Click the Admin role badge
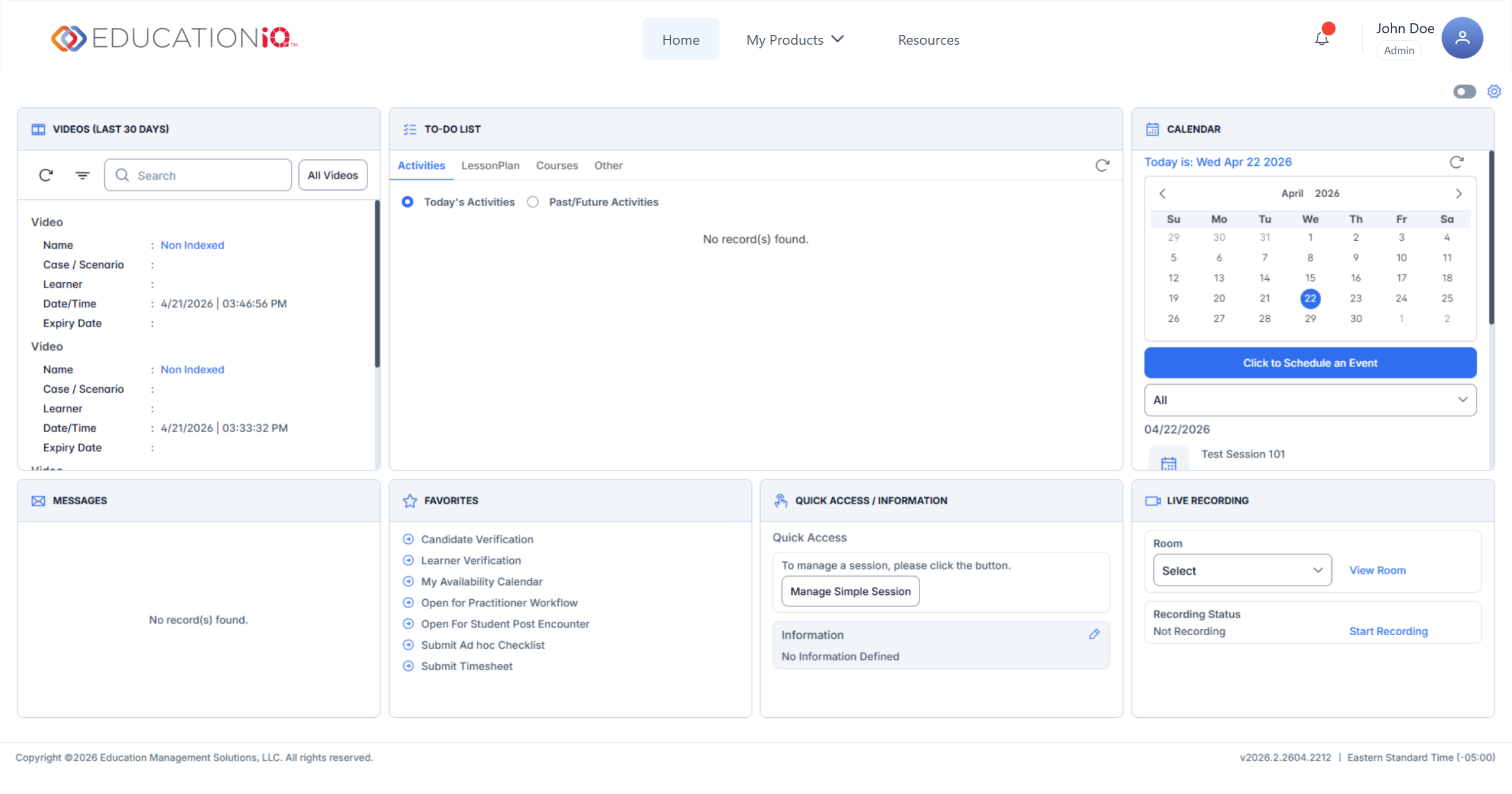The image size is (1512, 794). (x=1399, y=50)
